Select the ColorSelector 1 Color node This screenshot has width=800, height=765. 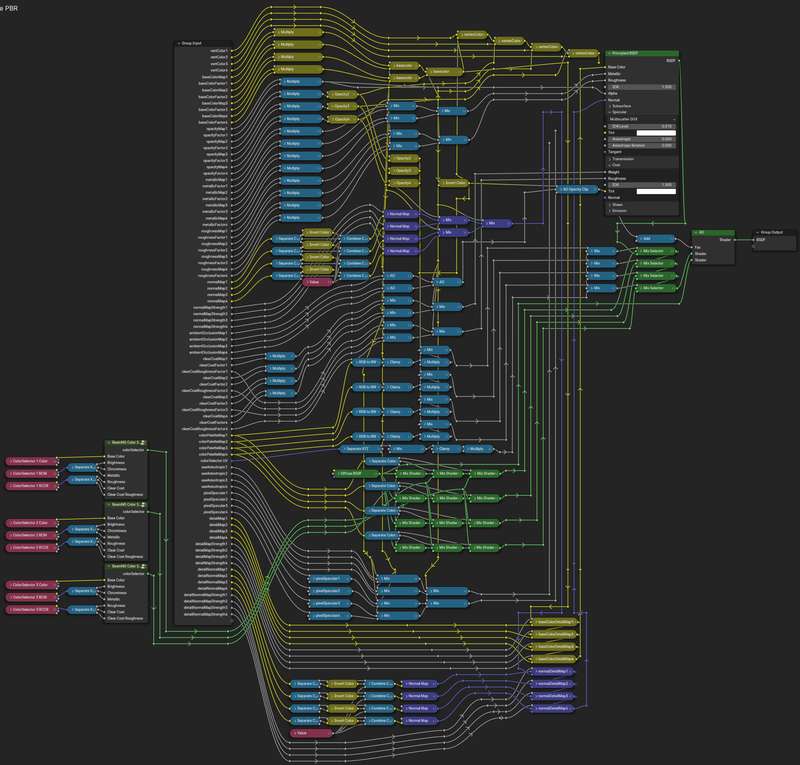point(32,461)
